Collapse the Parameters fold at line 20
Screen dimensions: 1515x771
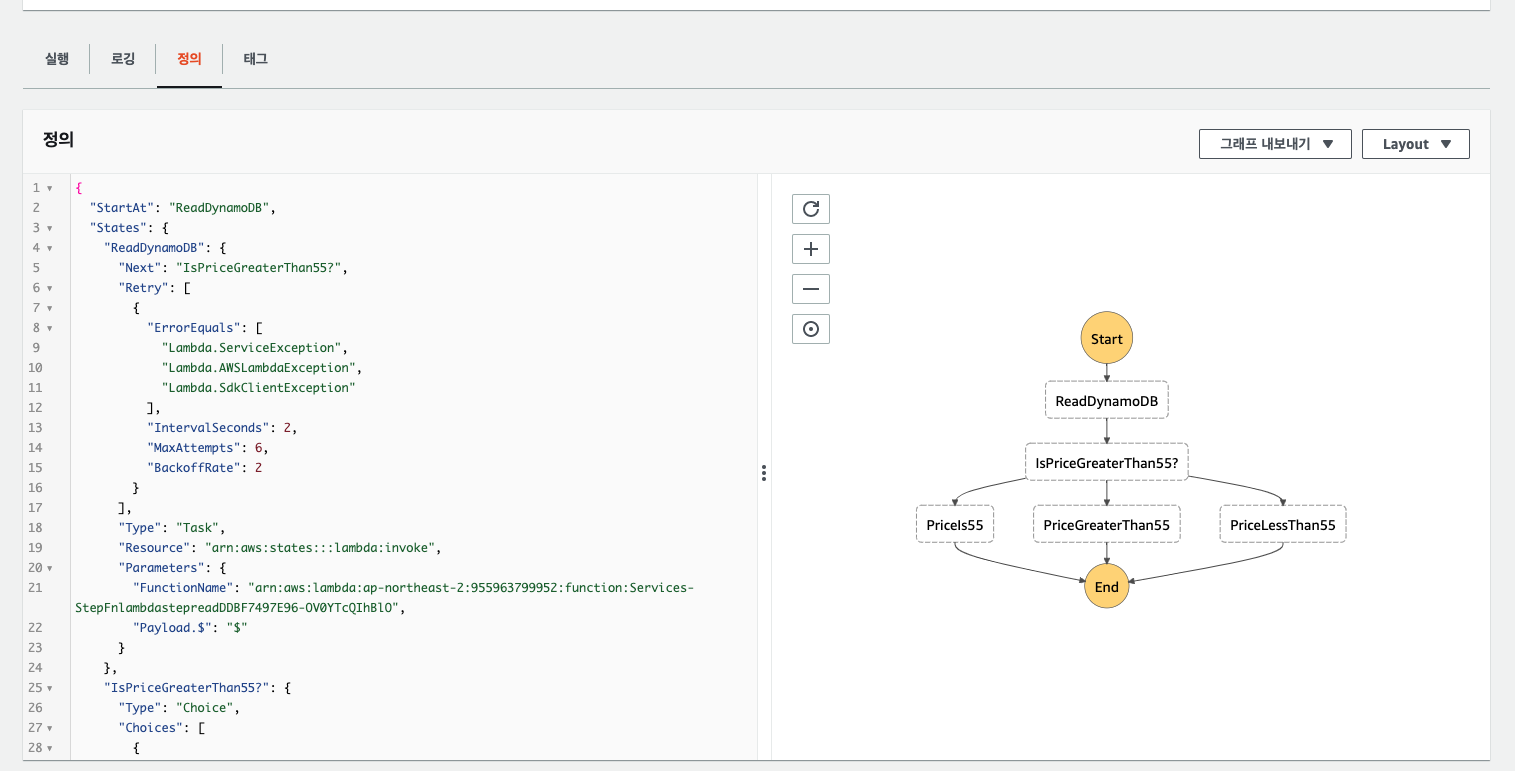click(x=50, y=568)
